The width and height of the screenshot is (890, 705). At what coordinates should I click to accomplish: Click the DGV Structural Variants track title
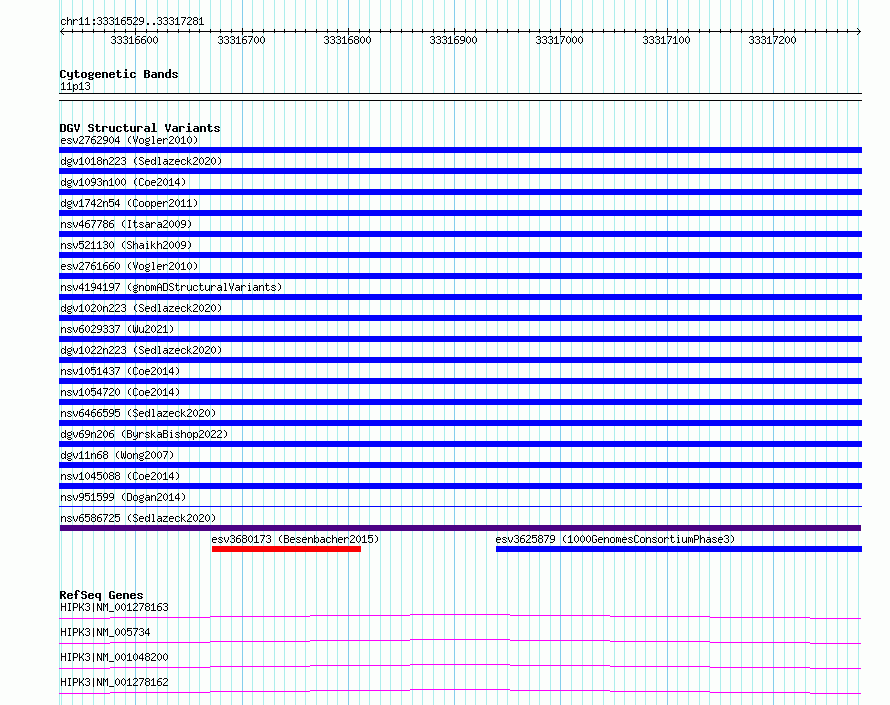point(140,128)
